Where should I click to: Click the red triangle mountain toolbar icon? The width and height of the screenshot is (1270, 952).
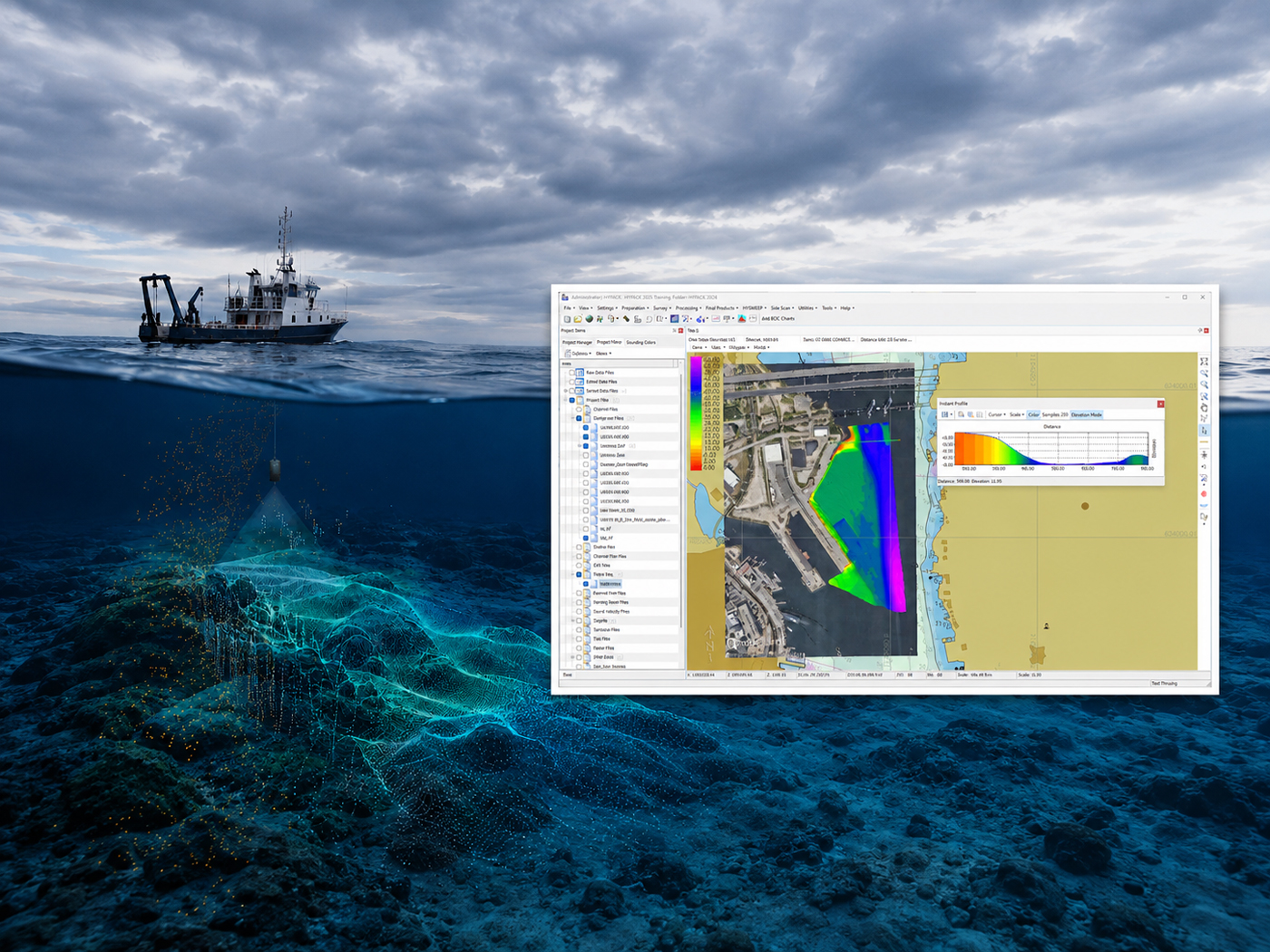click(741, 319)
